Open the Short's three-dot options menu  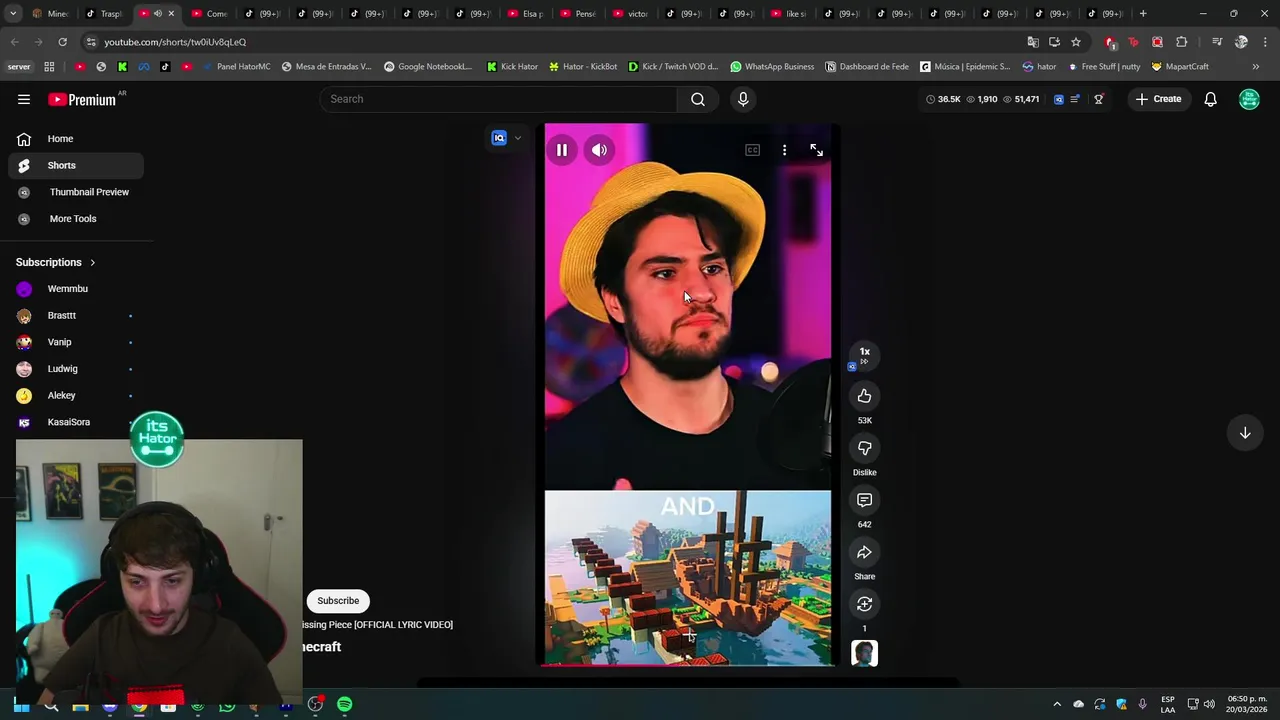pyautogui.click(x=784, y=150)
